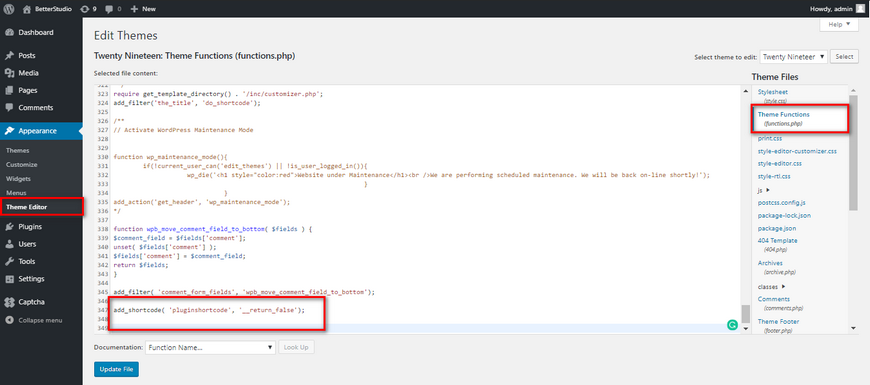Viewport: 870px width, 385px height.
Task: Open the Menus submenu item
Action: (x=16, y=192)
